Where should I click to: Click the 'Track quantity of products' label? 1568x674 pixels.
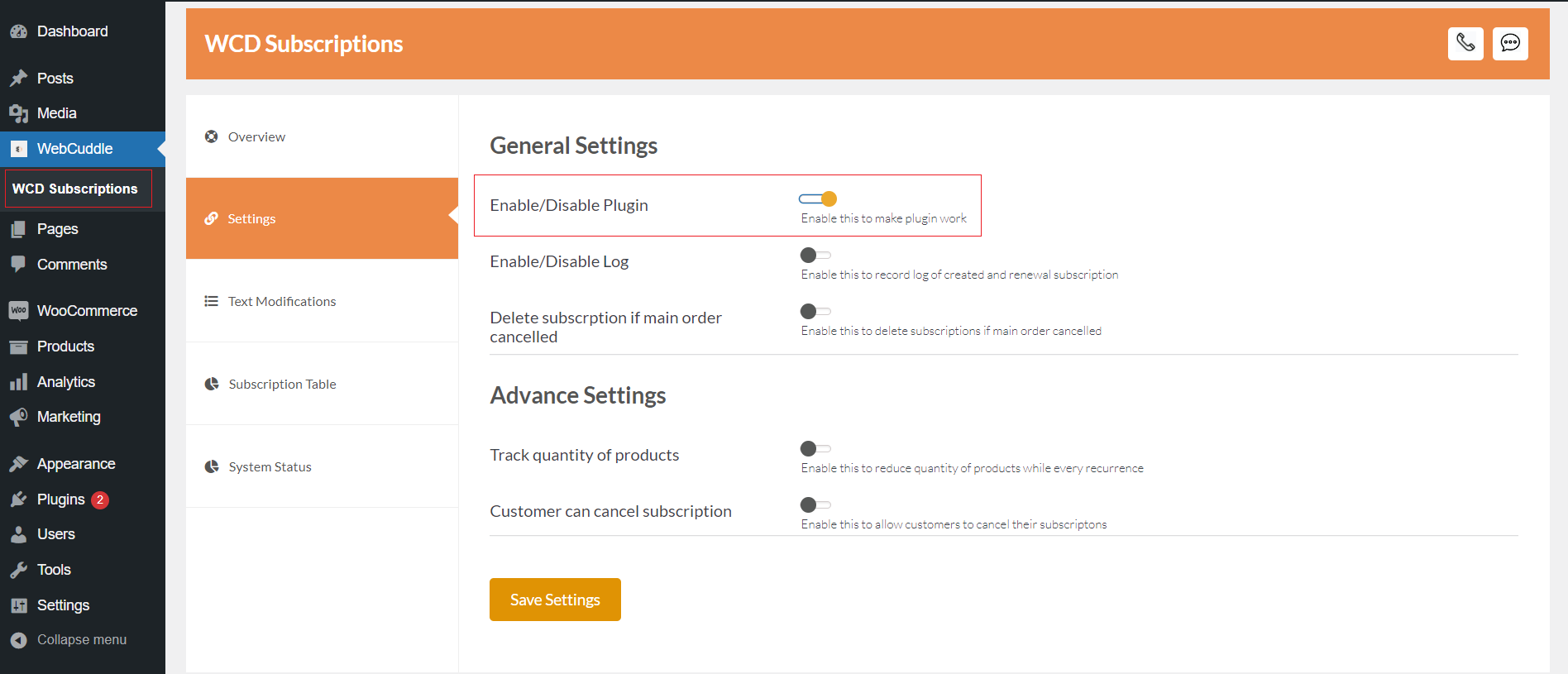pyautogui.click(x=584, y=455)
